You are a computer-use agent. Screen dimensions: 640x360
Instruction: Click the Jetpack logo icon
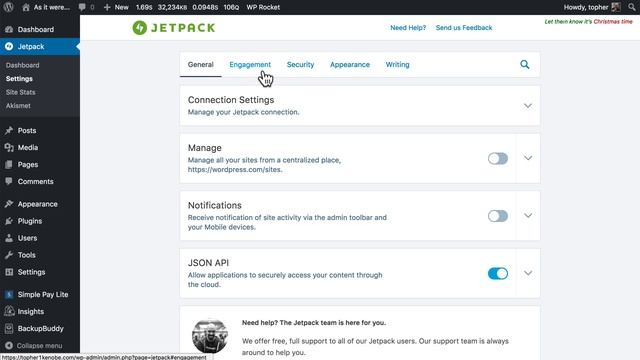click(x=140, y=28)
